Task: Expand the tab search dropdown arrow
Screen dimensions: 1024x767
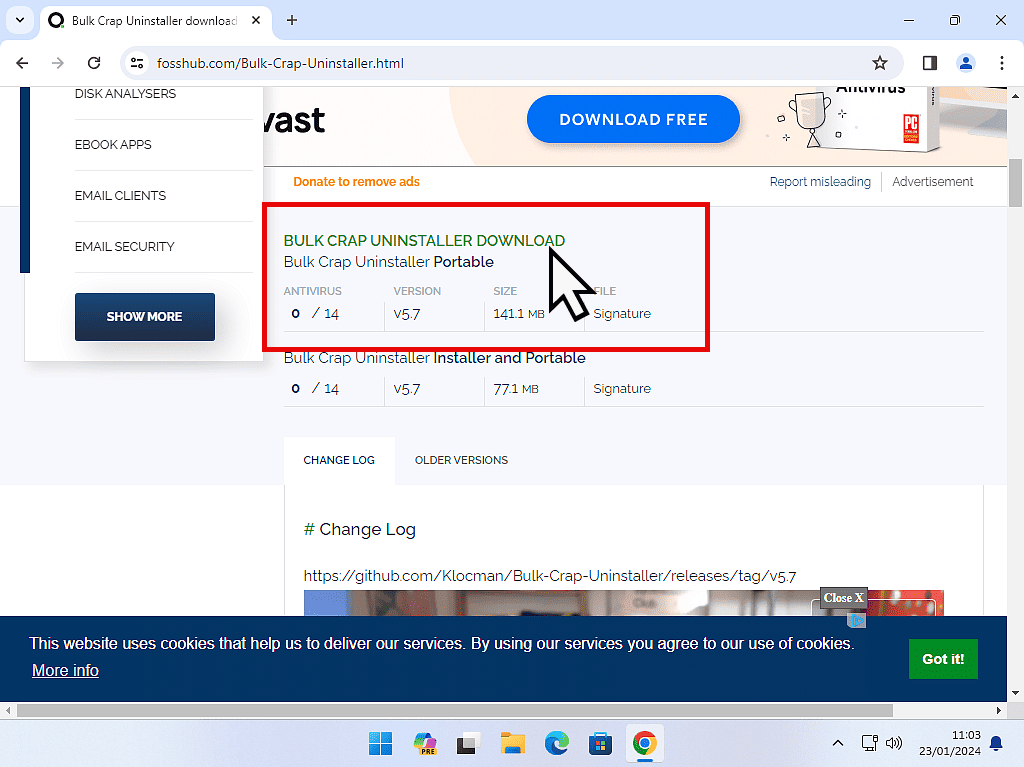Action: 19,20
